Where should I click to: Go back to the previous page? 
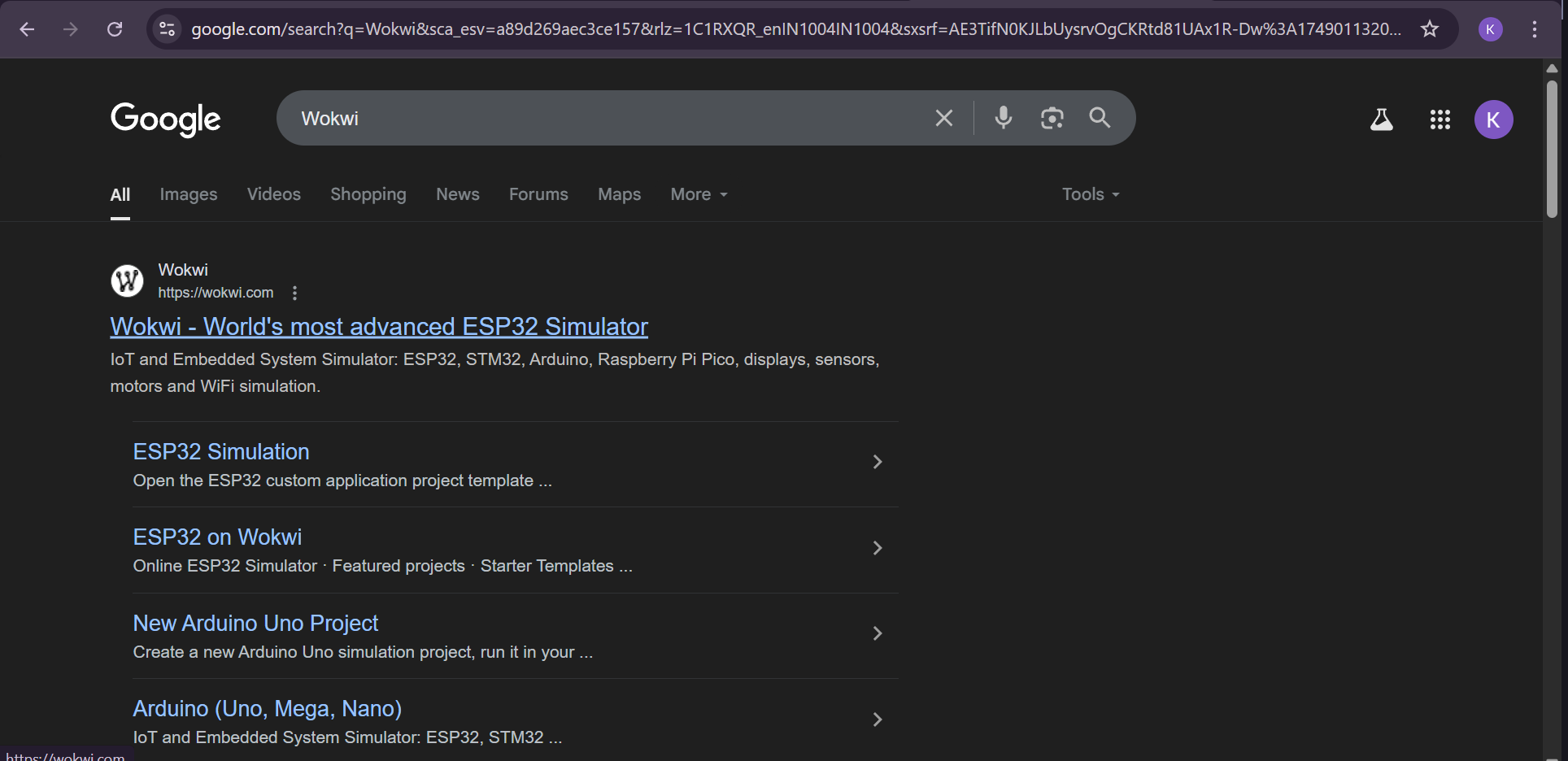[x=27, y=29]
